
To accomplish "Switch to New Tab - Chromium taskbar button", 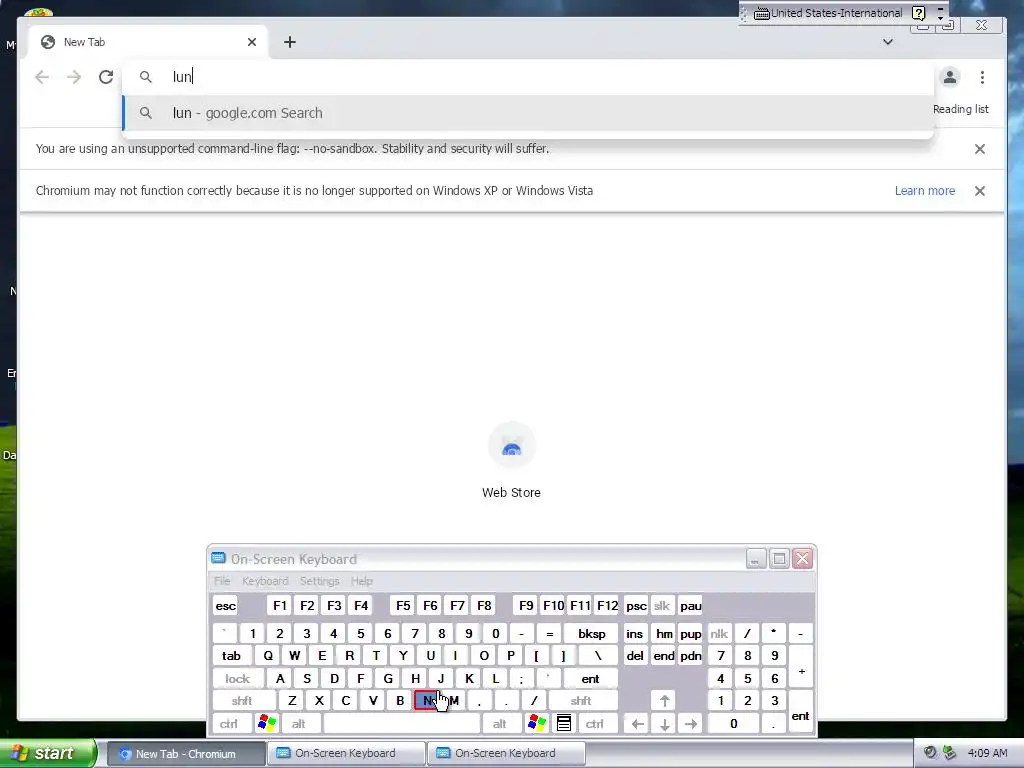I will point(185,753).
